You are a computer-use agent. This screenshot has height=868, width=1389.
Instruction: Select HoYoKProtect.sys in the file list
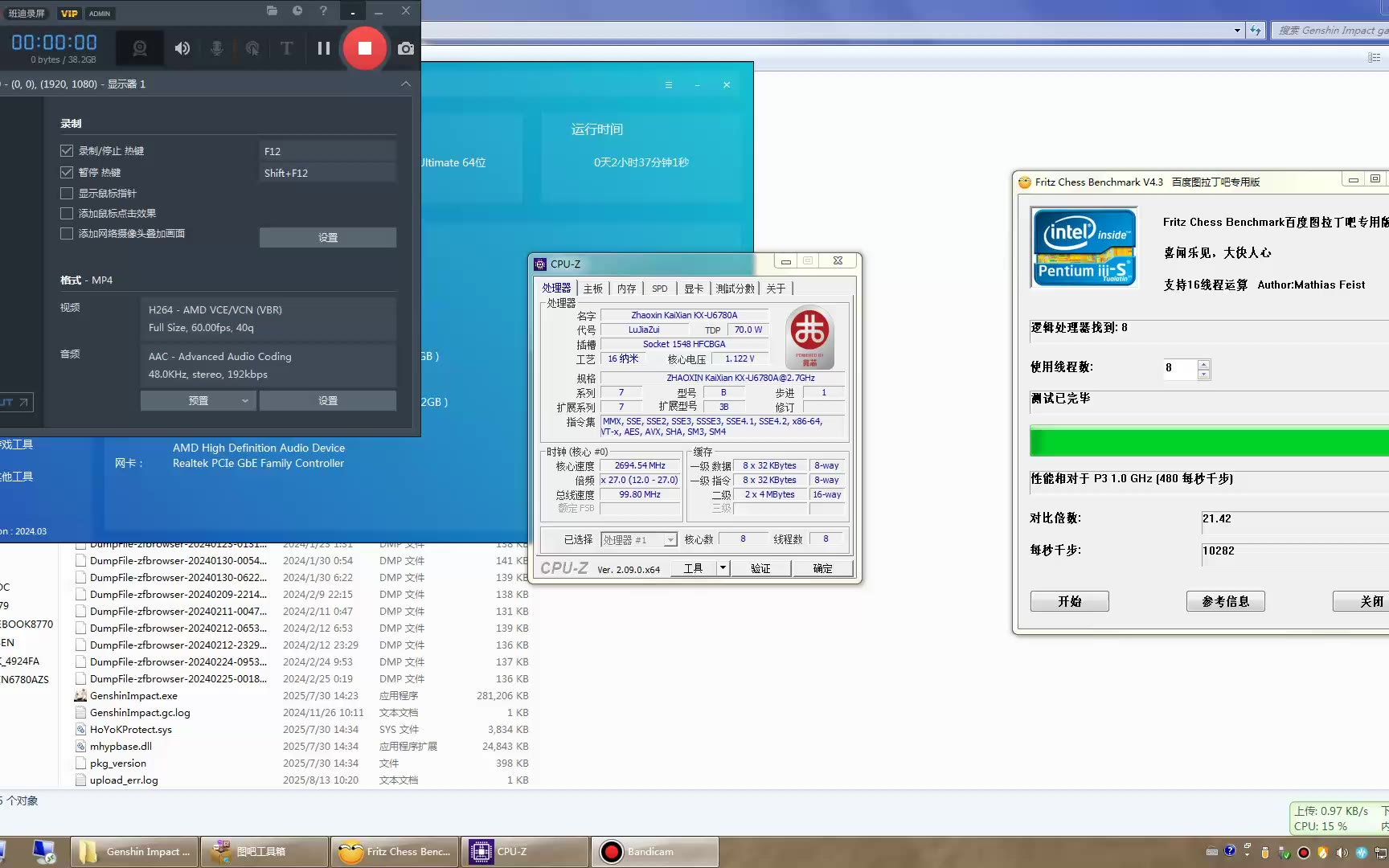pos(131,730)
